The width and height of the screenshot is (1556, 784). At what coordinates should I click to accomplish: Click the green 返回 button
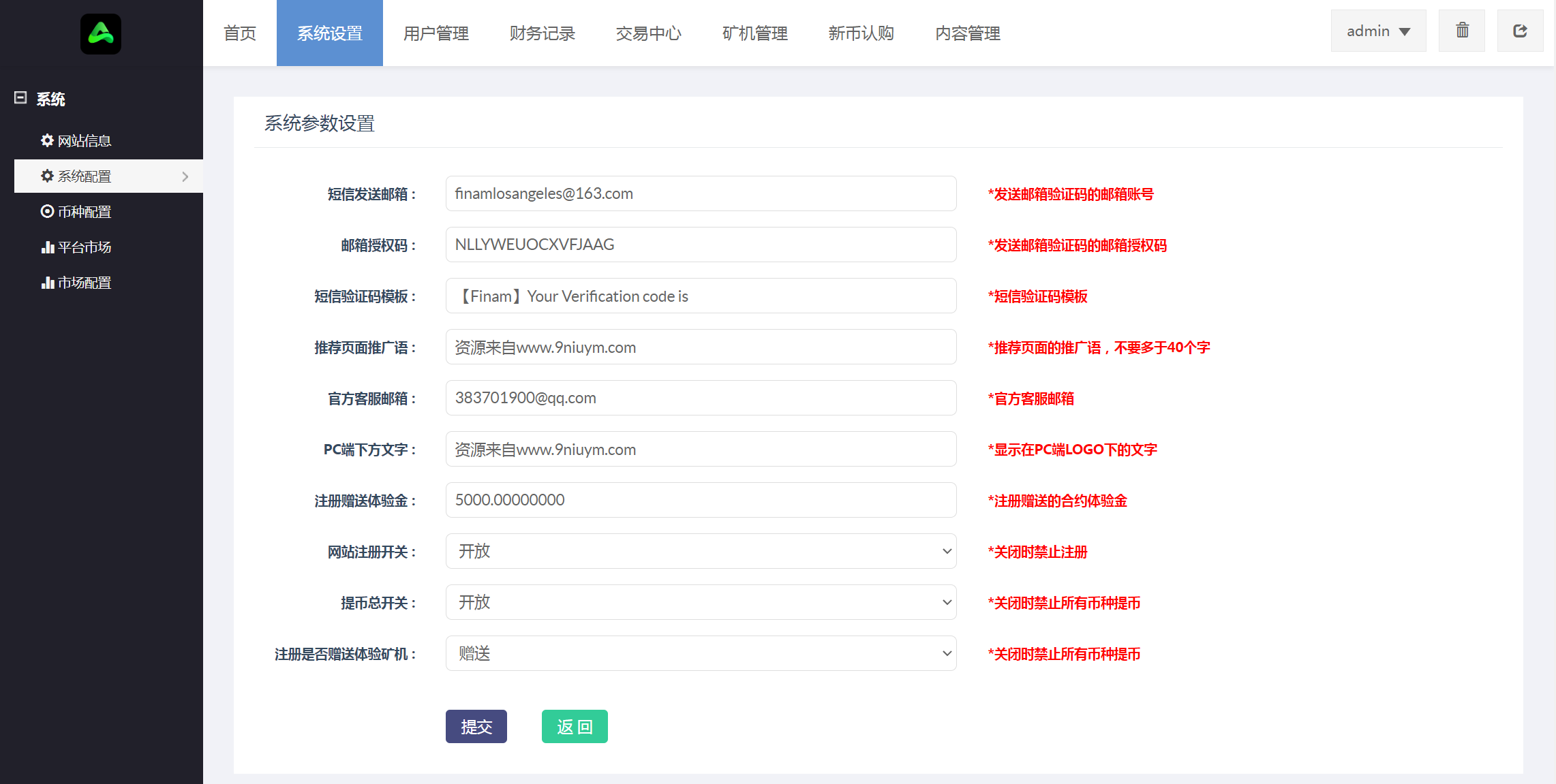pyautogui.click(x=575, y=727)
